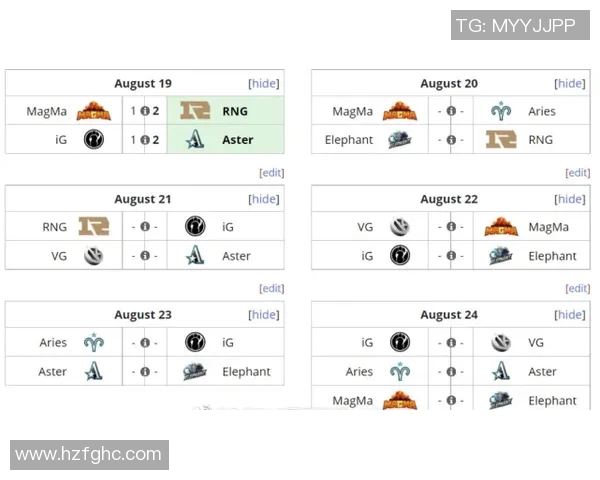Click Elephant logo in August 20 table

pos(400,140)
